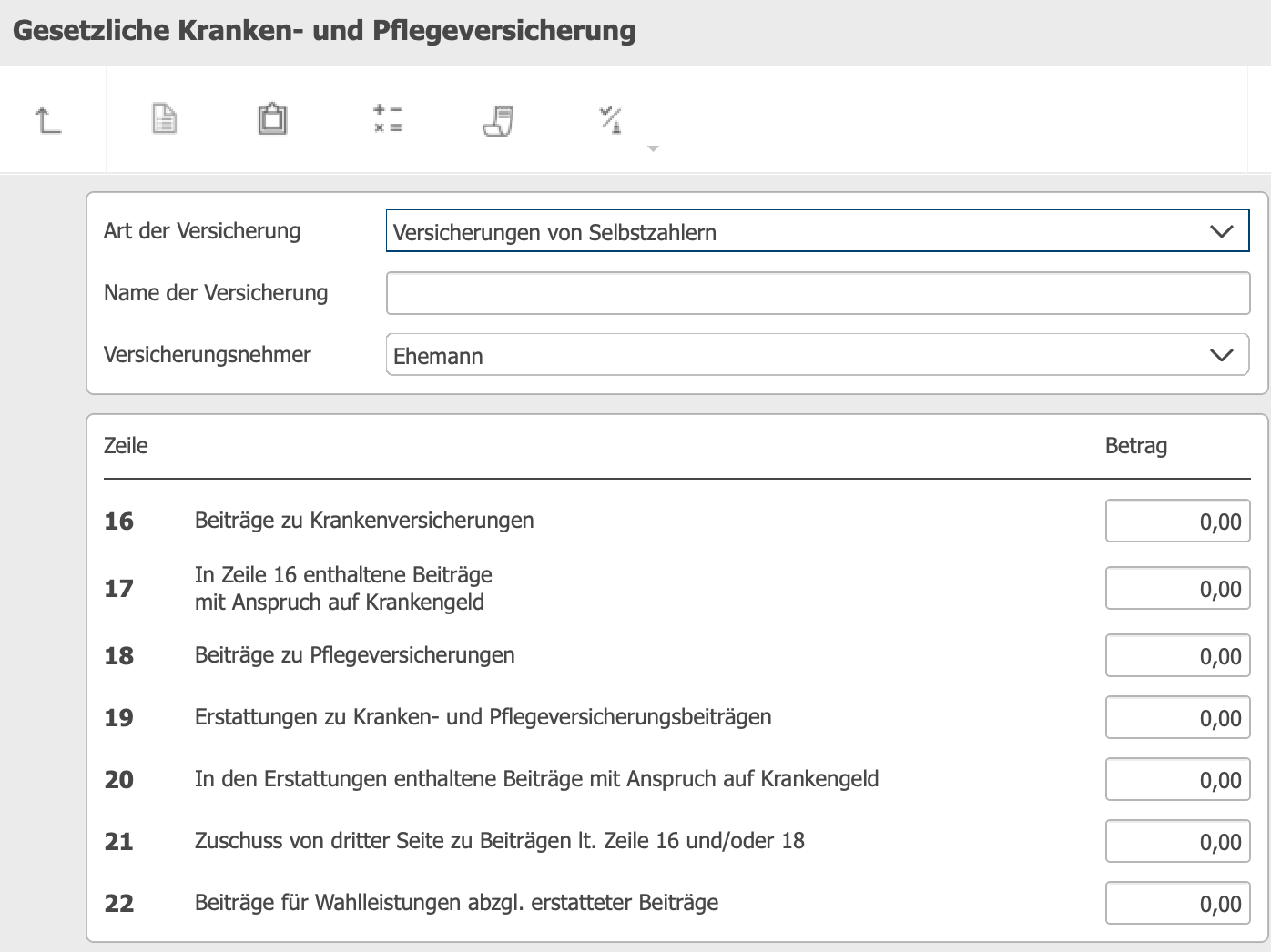Click the checkmark validation toolbar icon
The width and height of the screenshot is (1271, 952).
click(611, 119)
